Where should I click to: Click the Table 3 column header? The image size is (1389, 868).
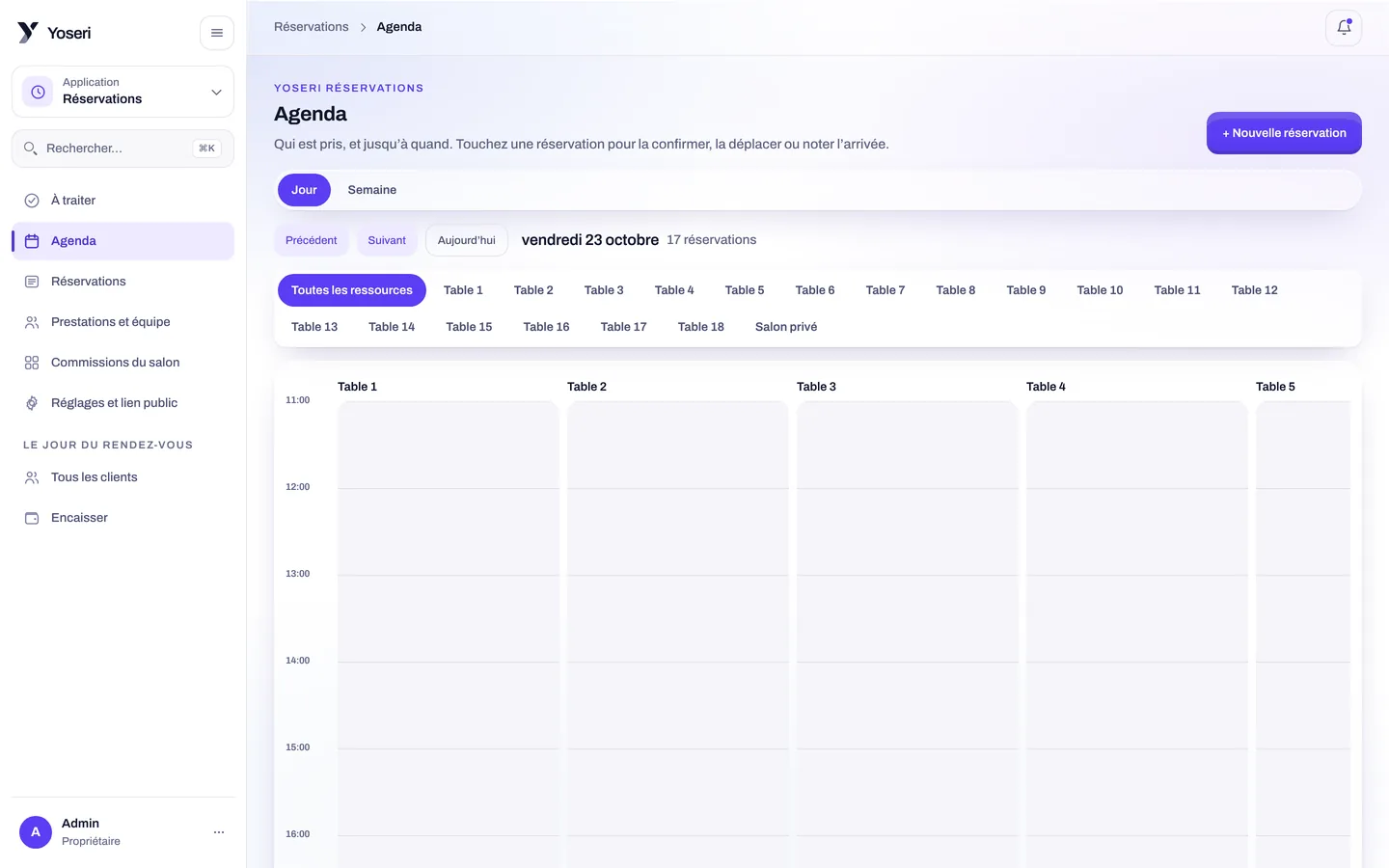[x=816, y=387]
